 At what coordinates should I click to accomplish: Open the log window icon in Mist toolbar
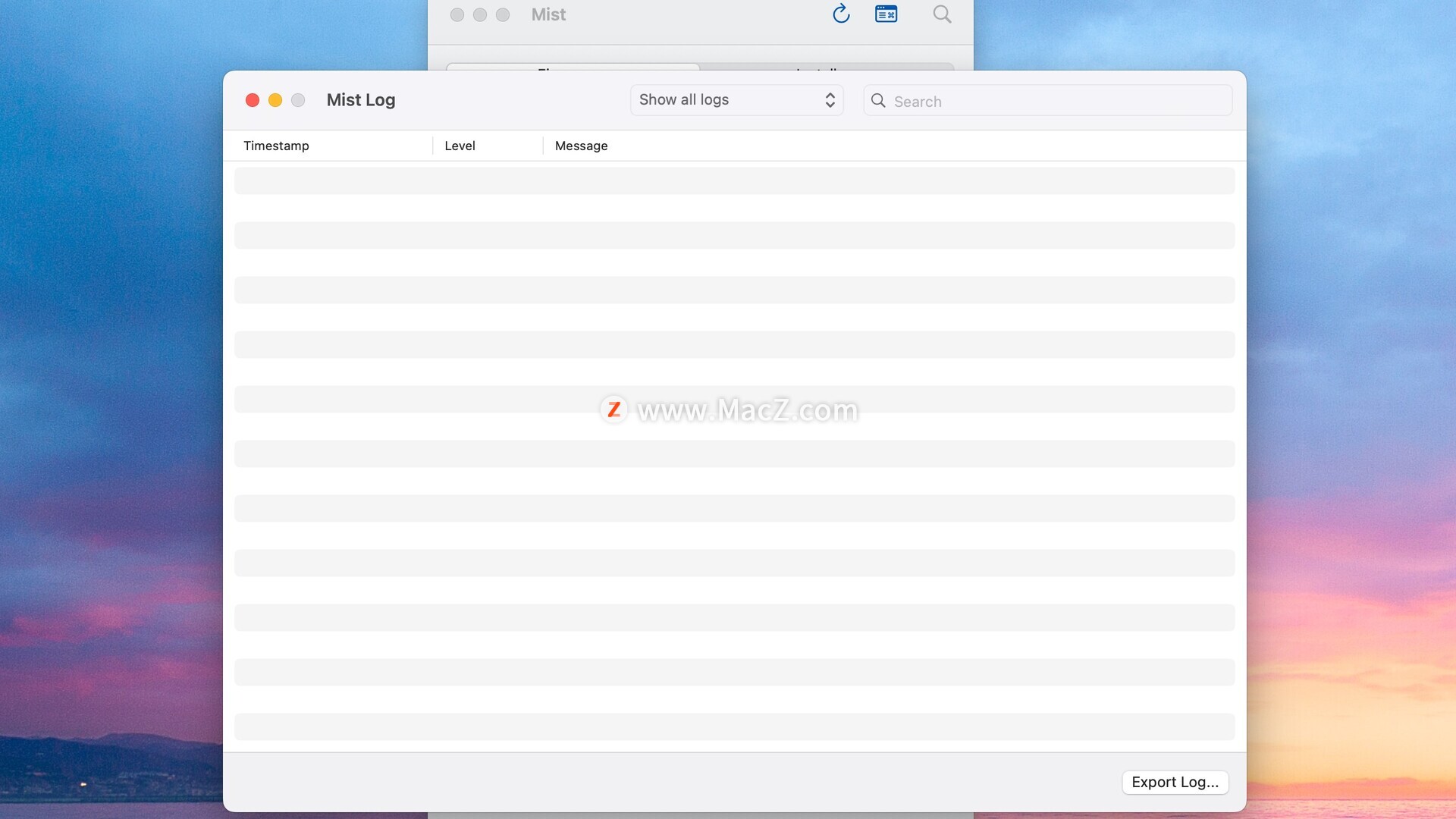[x=886, y=14]
